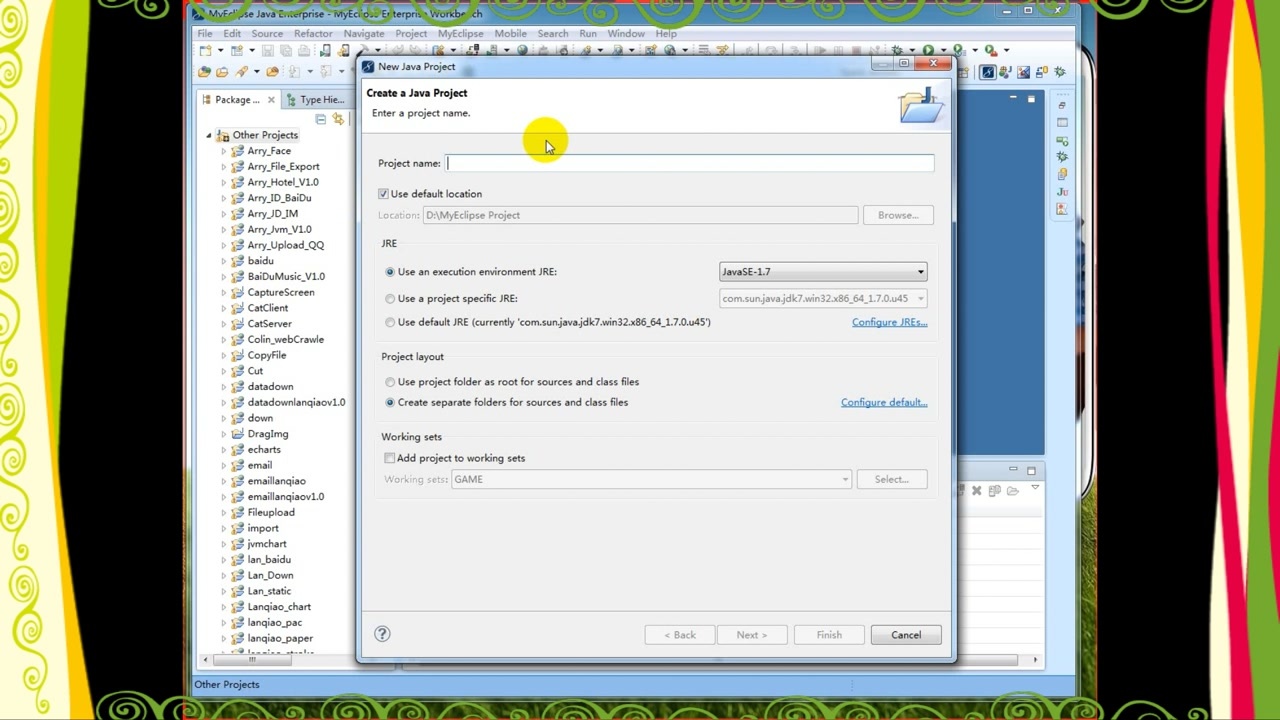Close the Package Explorer tab
1280x720 pixels.
[271, 100]
